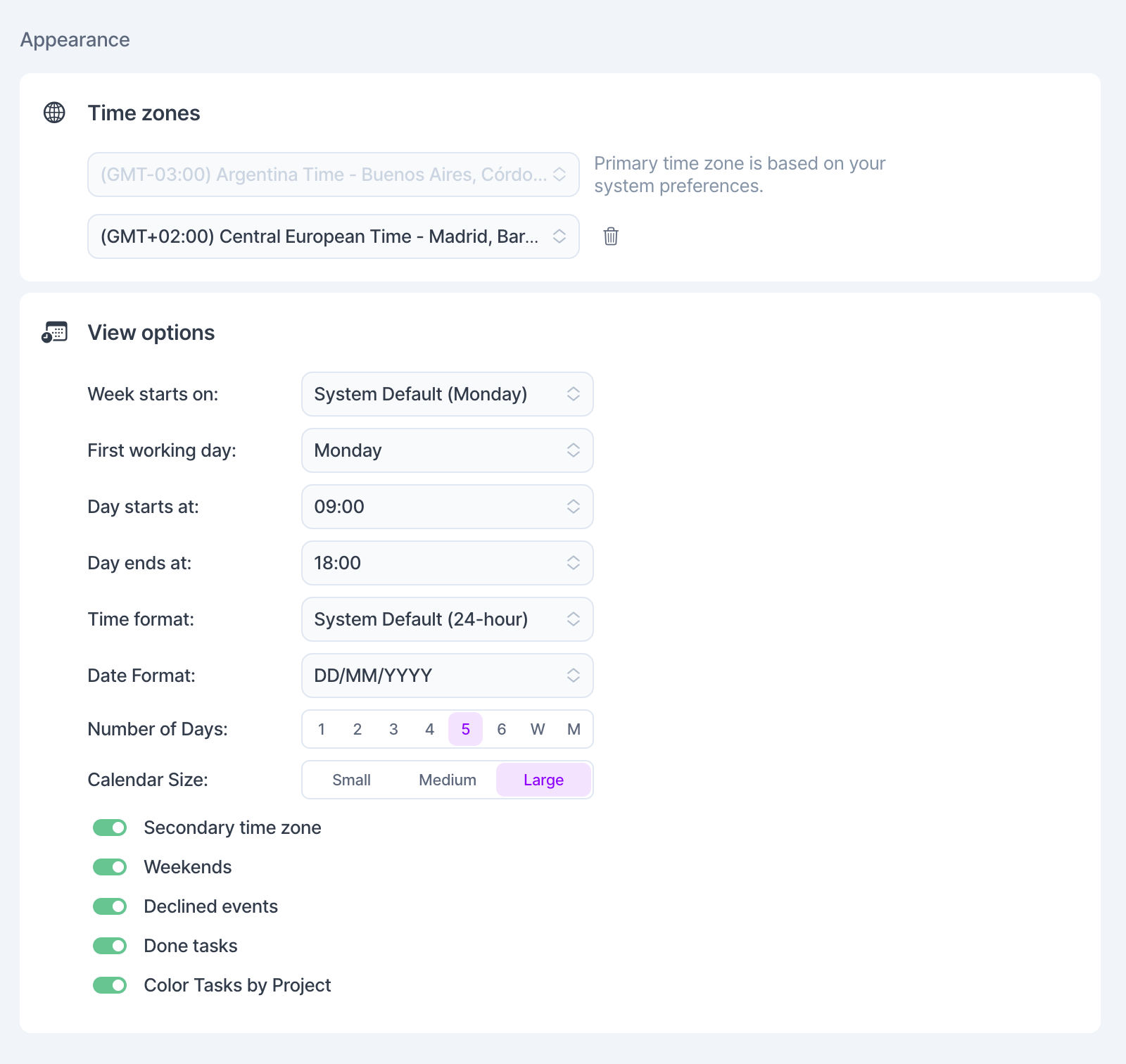Open the Time format dropdown

(x=447, y=619)
